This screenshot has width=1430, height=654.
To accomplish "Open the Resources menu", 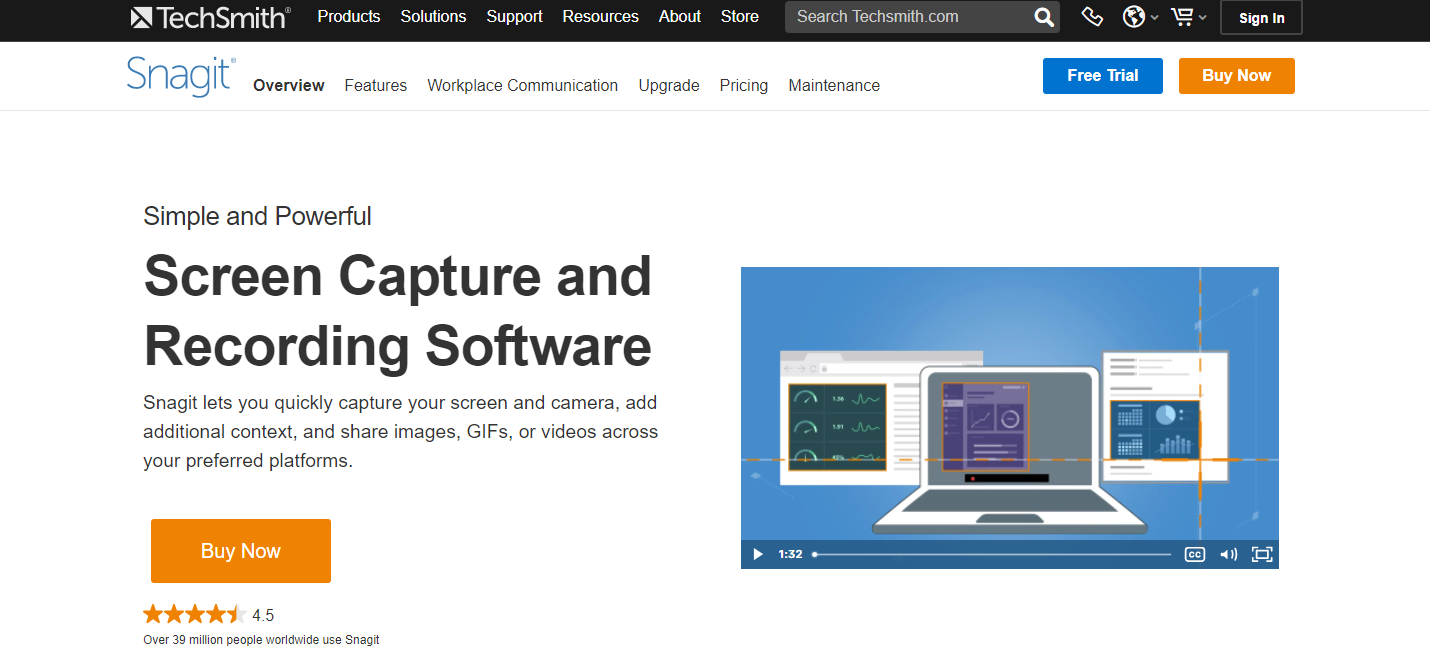I will 600,17.
